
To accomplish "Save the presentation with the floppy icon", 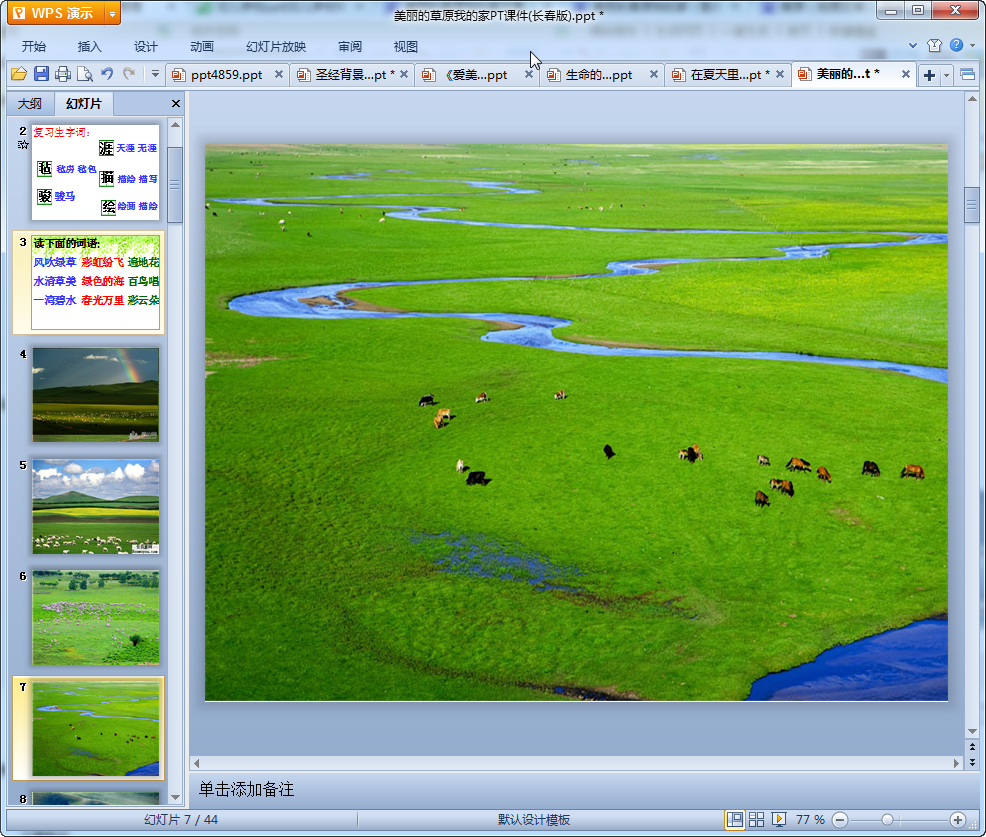I will coord(42,74).
